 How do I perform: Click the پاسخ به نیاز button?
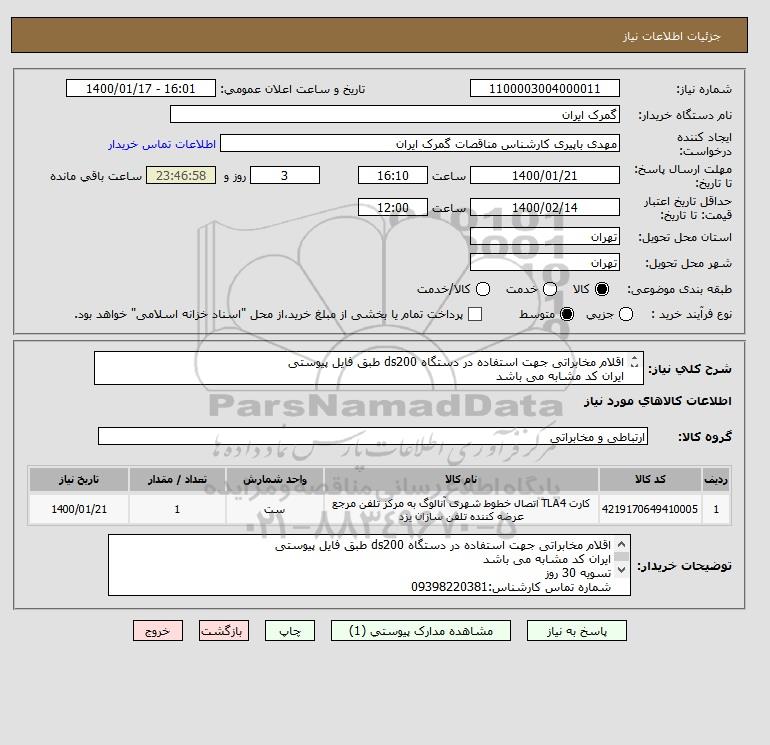[577, 631]
